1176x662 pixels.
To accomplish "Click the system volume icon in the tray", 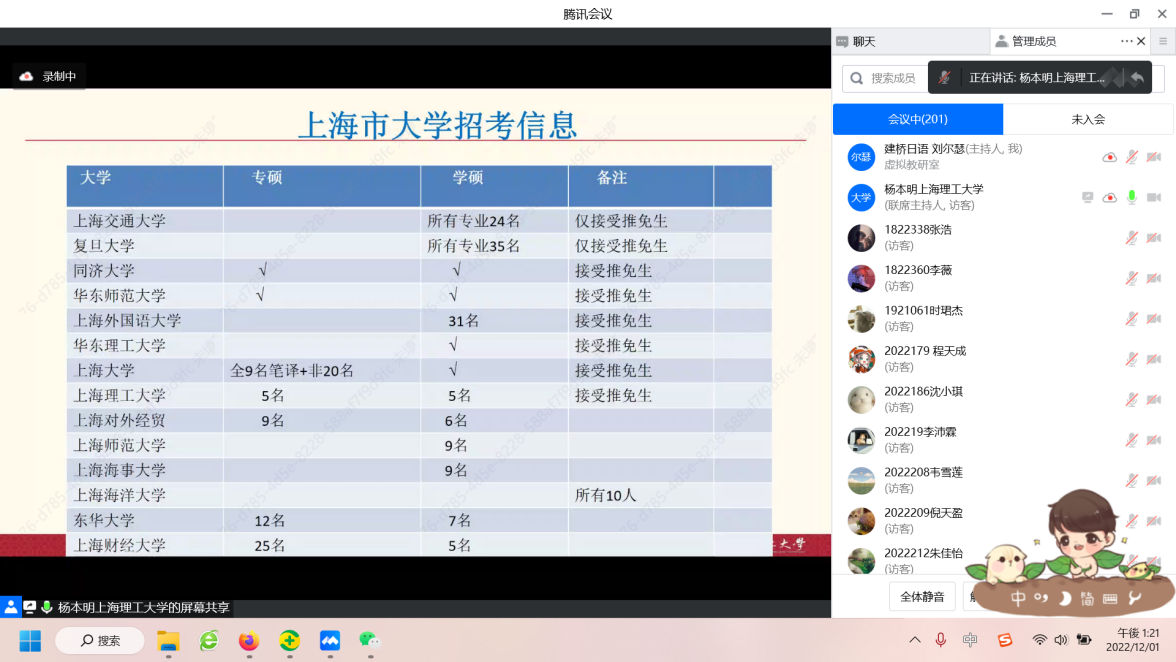I will tap(1060, 640).
